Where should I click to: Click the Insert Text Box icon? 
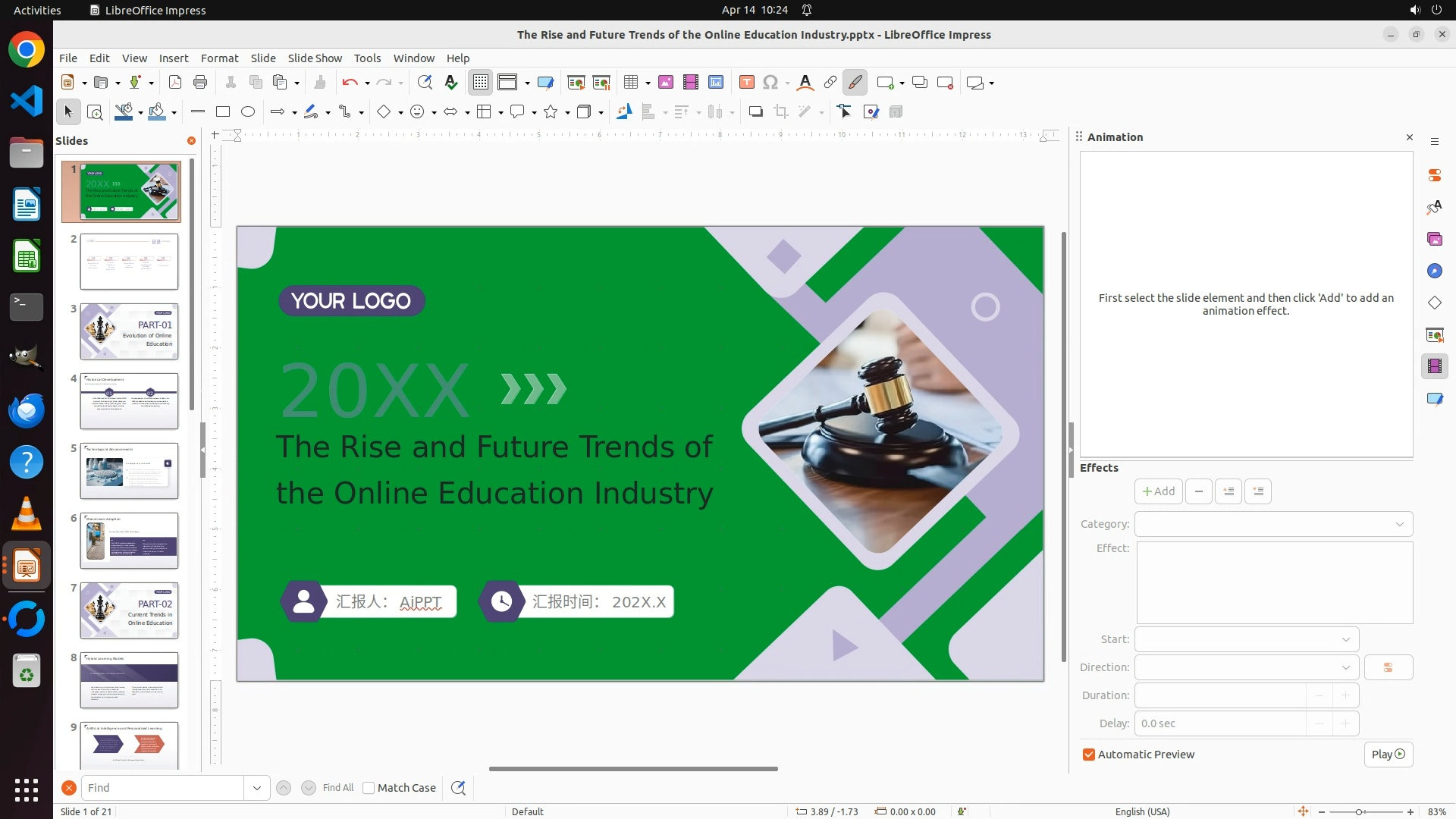(x=746, y=83)
